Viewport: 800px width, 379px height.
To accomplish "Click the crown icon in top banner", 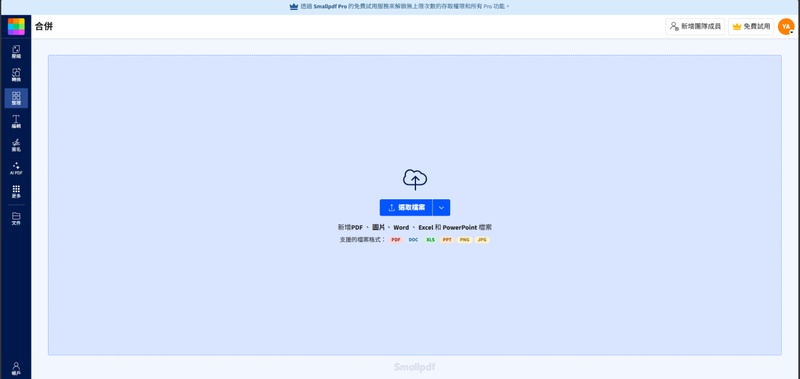I will coord(293,7).
